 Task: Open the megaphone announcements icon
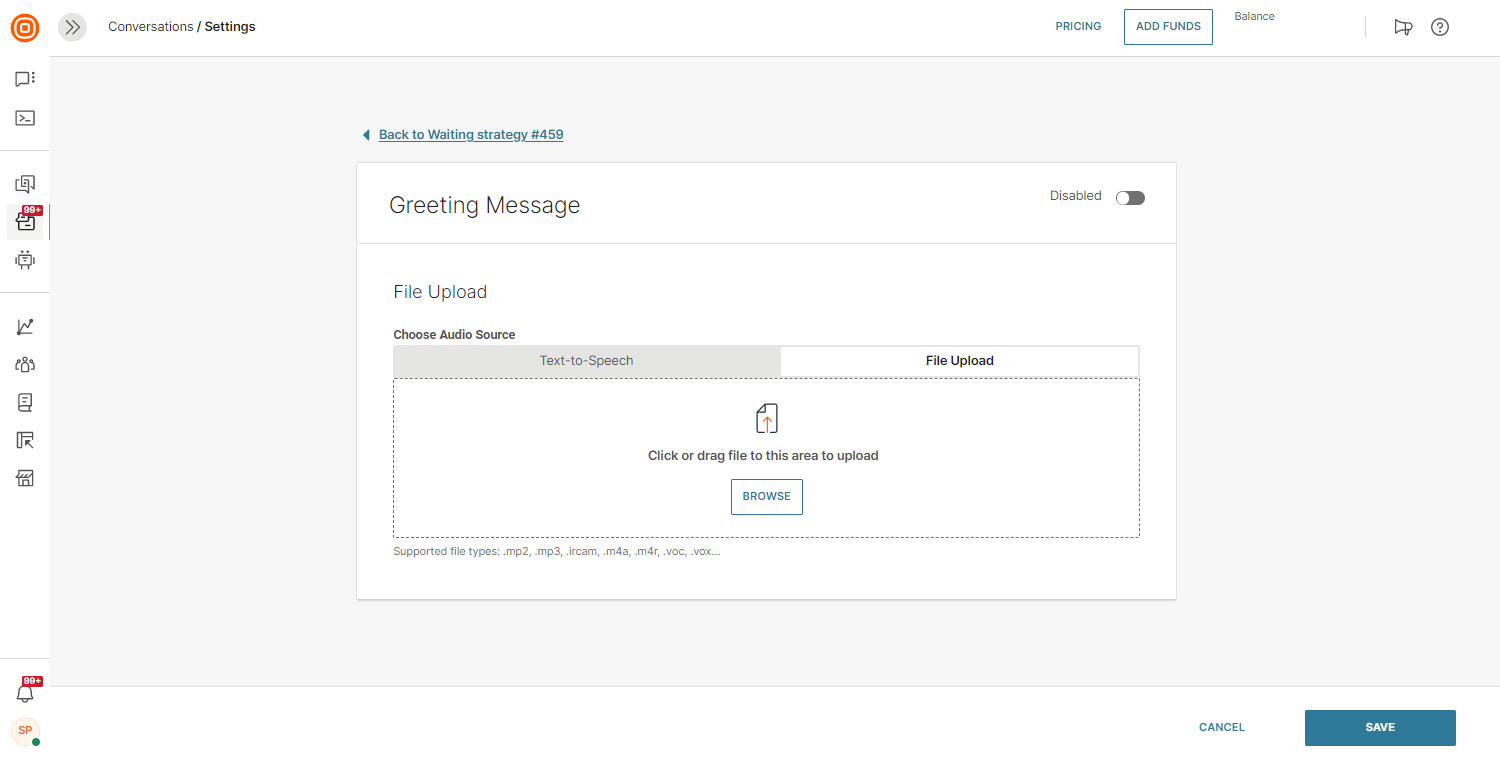(1403, 27)
